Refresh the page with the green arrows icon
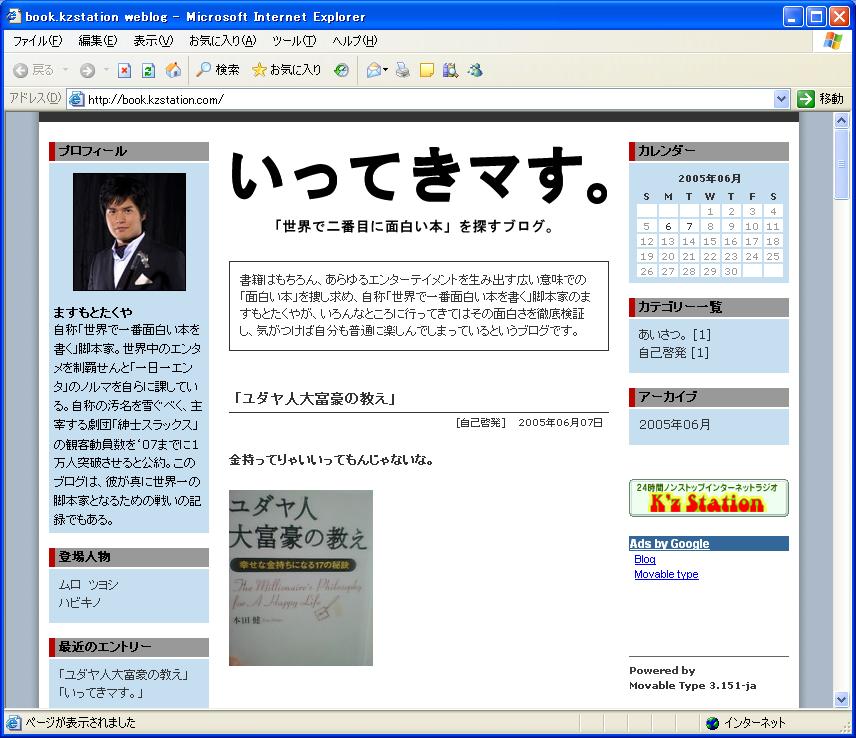The height and width of the screenshot is (738, 856). coord(148,70)
